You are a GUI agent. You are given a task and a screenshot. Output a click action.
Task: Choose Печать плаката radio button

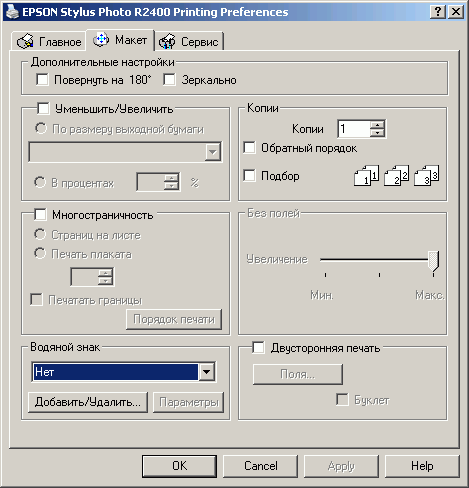[40, 254]
